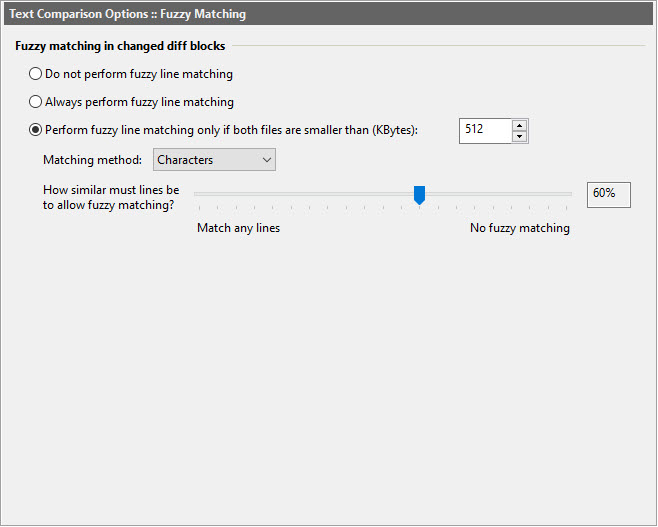The image size is (658, 527).
Task: Increase KBytes with the up spinner arrow
Action: [519, 125]
